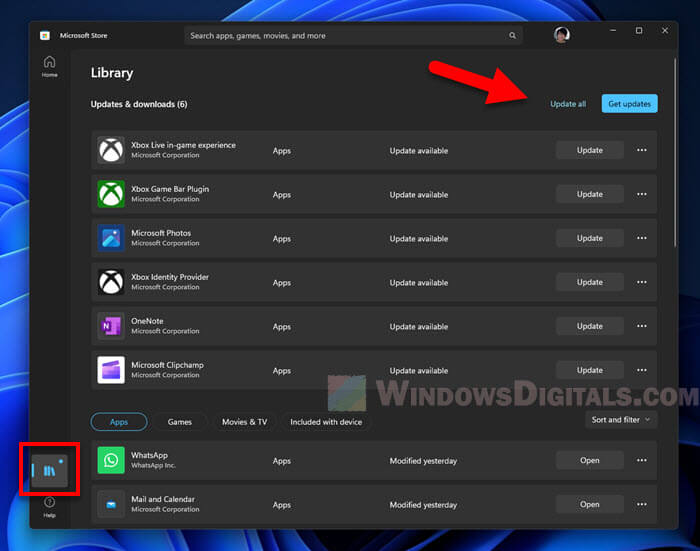Click the Microsoft Photos title text
This screenshot has height=551, width=700.
point(161,233)
